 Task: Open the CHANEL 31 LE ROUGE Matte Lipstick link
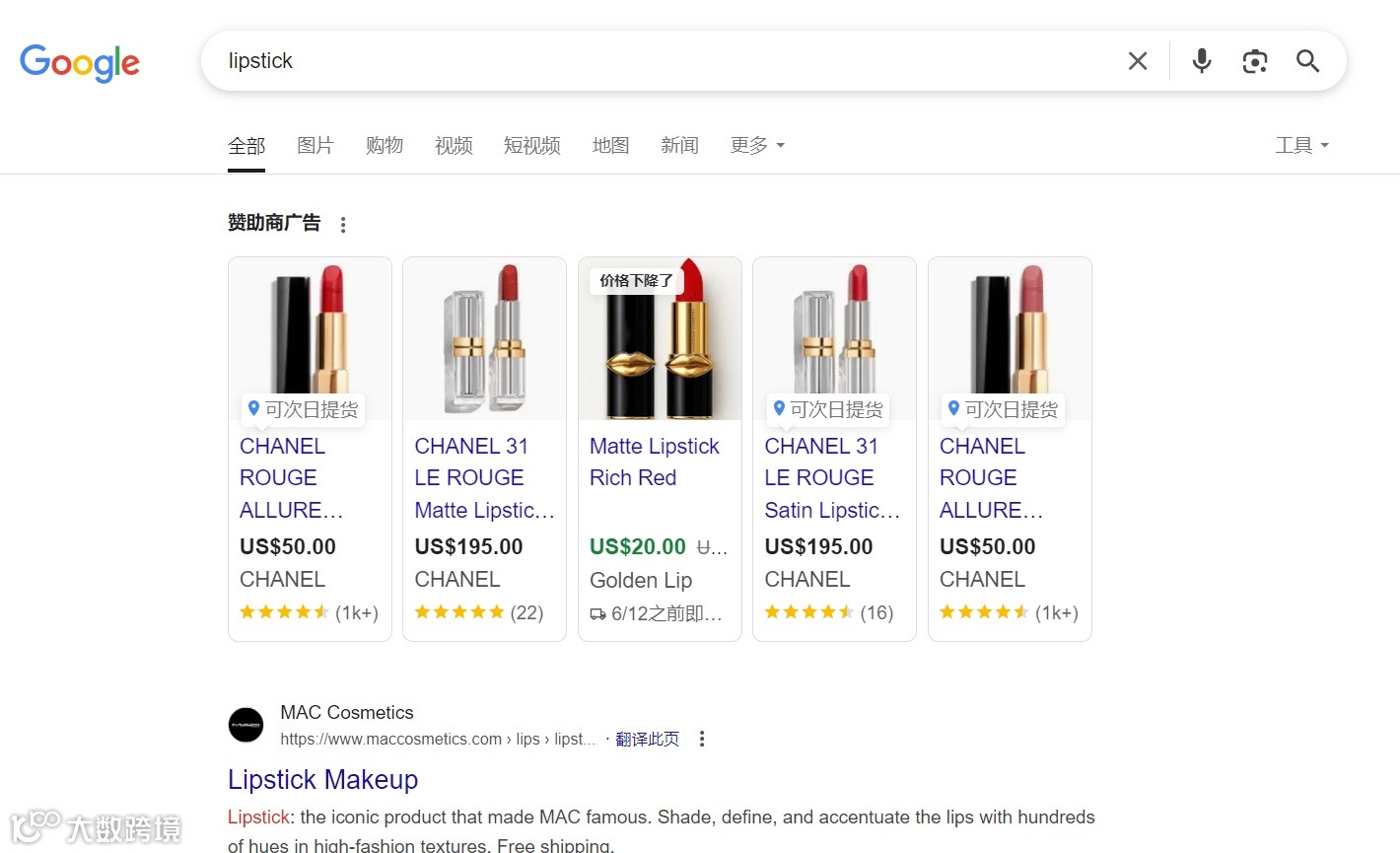coord(484,478)
